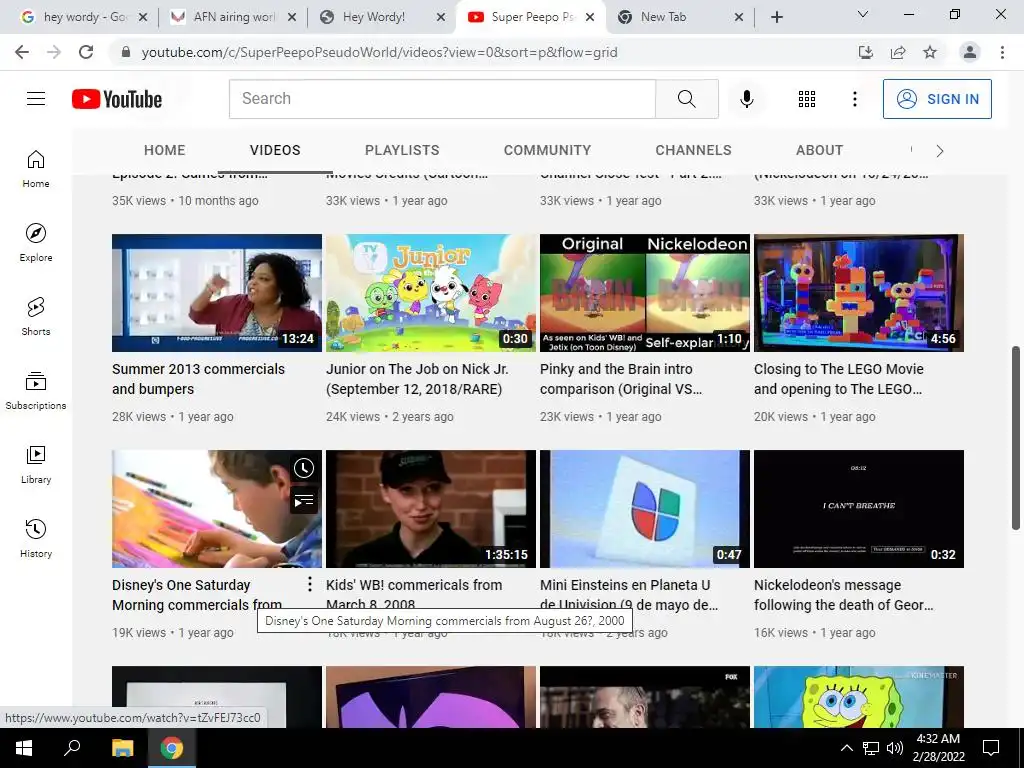Switch to the HOME channel tab
This screenshot has width=1024, height=768.
pos(165,150)
